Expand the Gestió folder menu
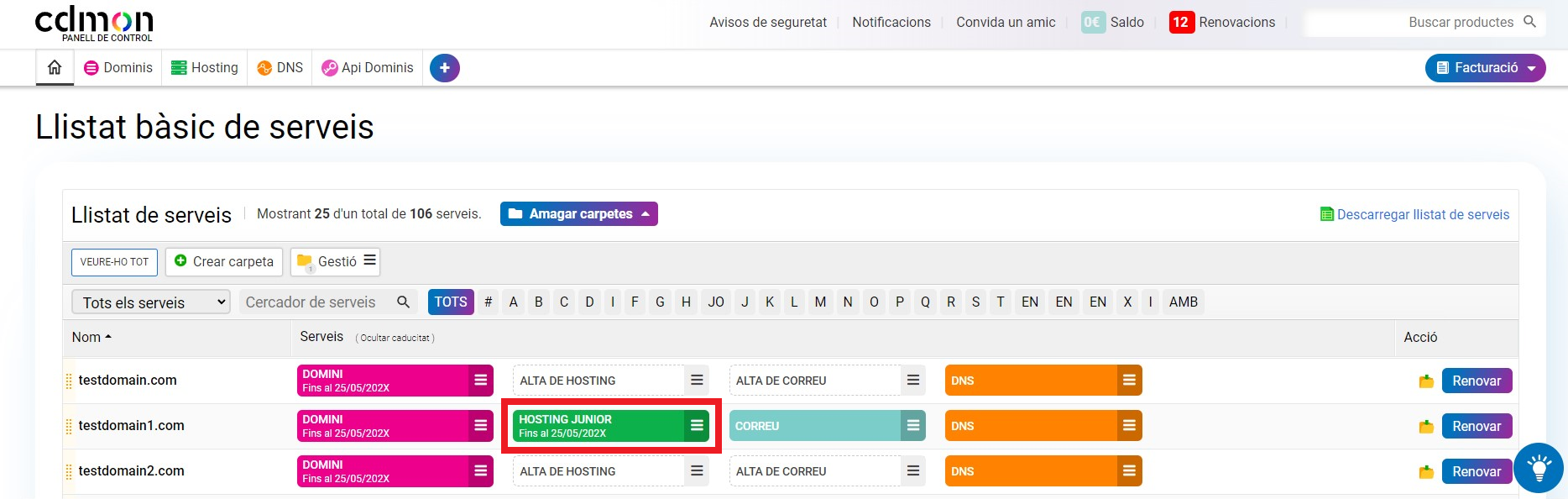 coord(336,261)
